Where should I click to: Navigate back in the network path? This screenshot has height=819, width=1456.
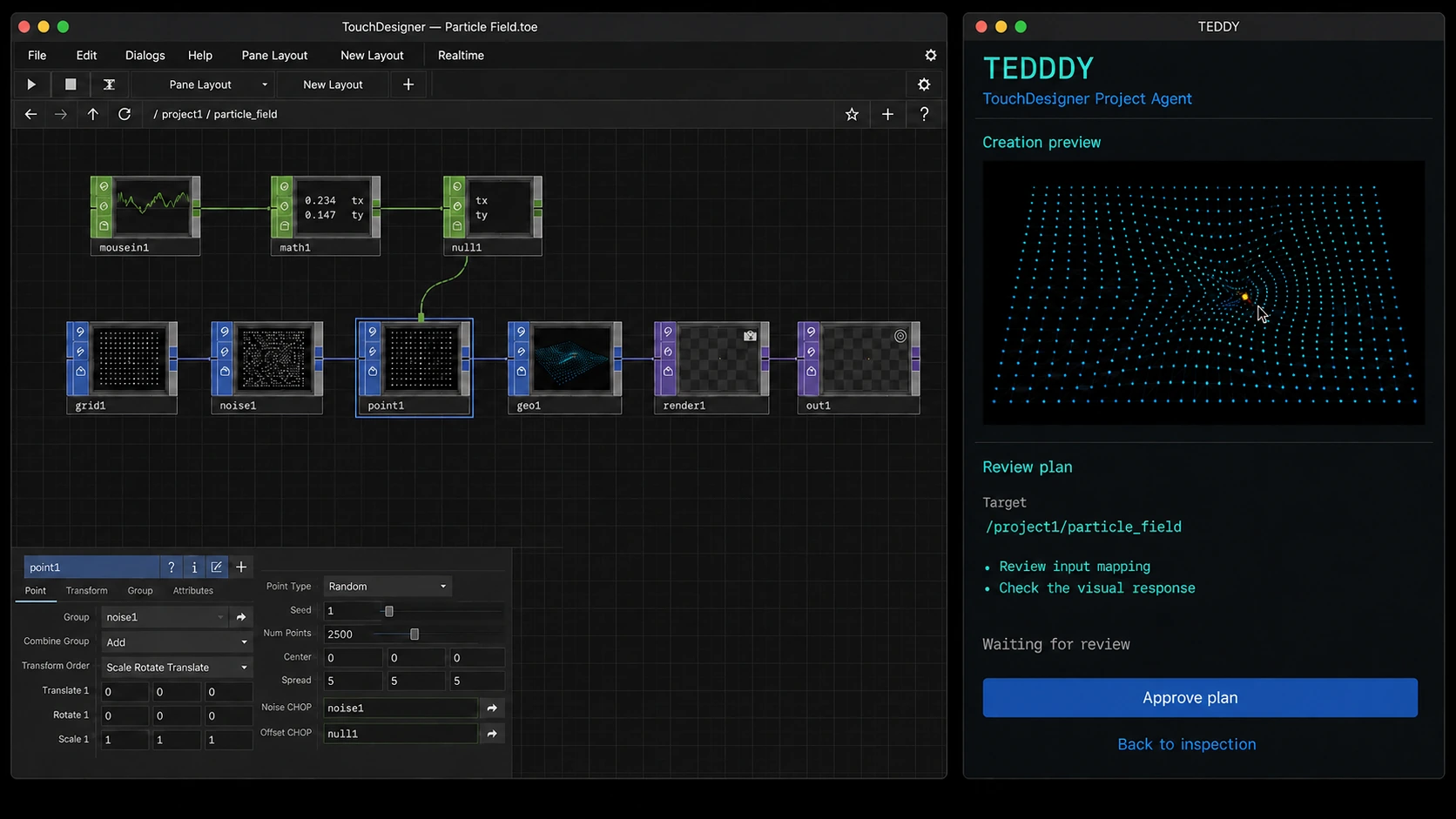tap(30, 114)
